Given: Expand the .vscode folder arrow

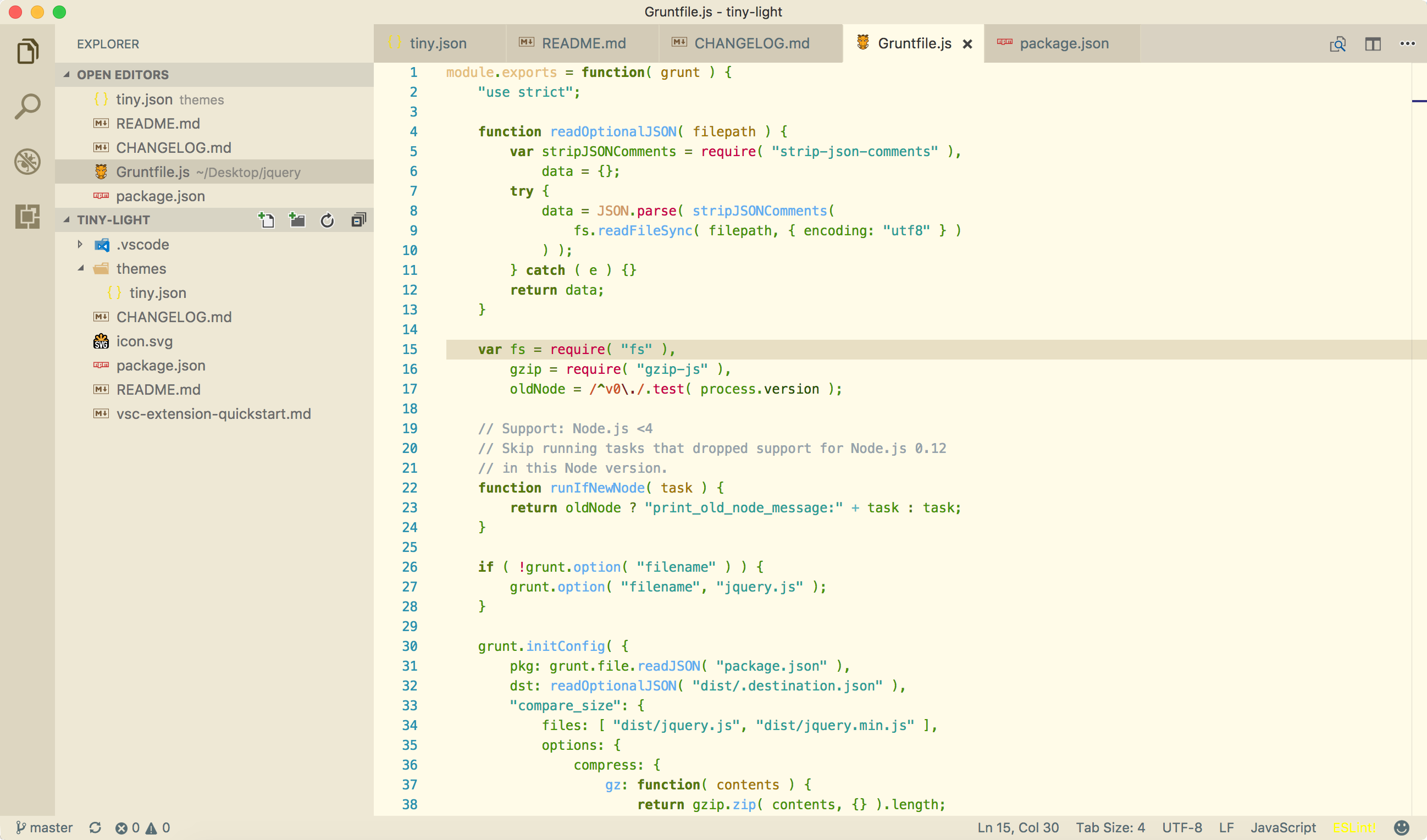Looking at the screenshot, I should click(80, 244).
